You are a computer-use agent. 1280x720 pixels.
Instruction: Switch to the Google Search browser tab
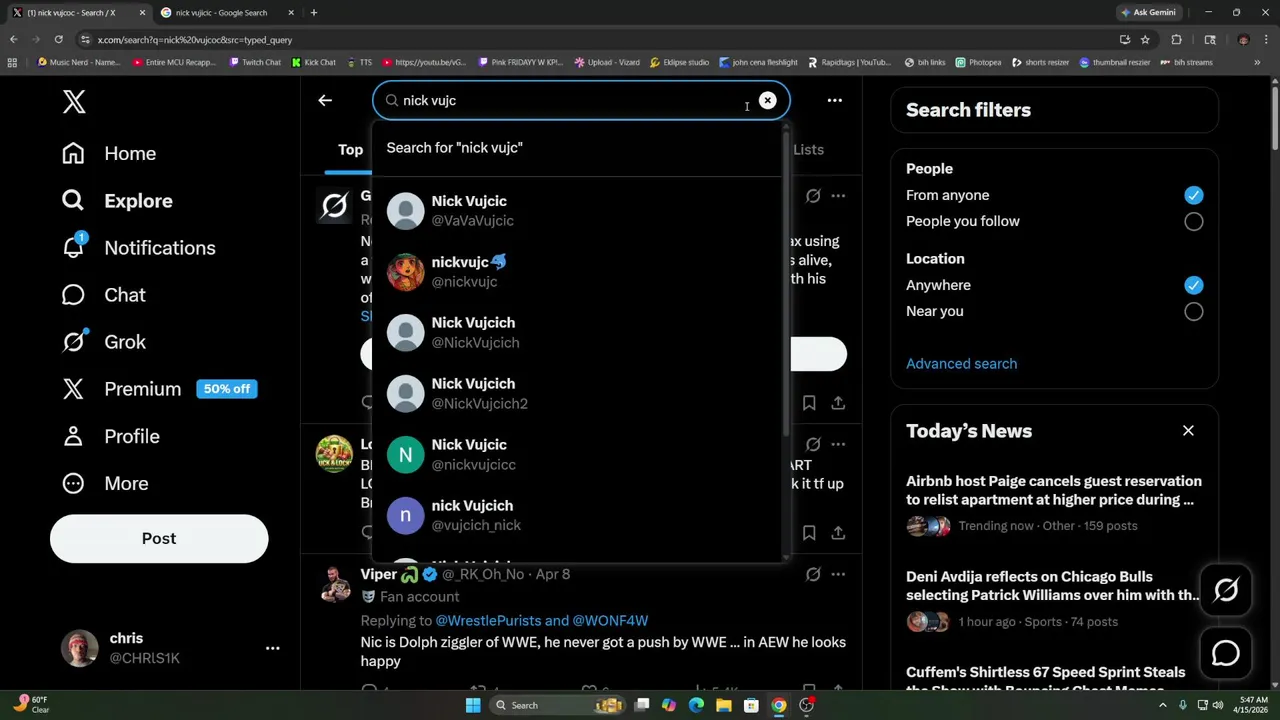point(228,12)
